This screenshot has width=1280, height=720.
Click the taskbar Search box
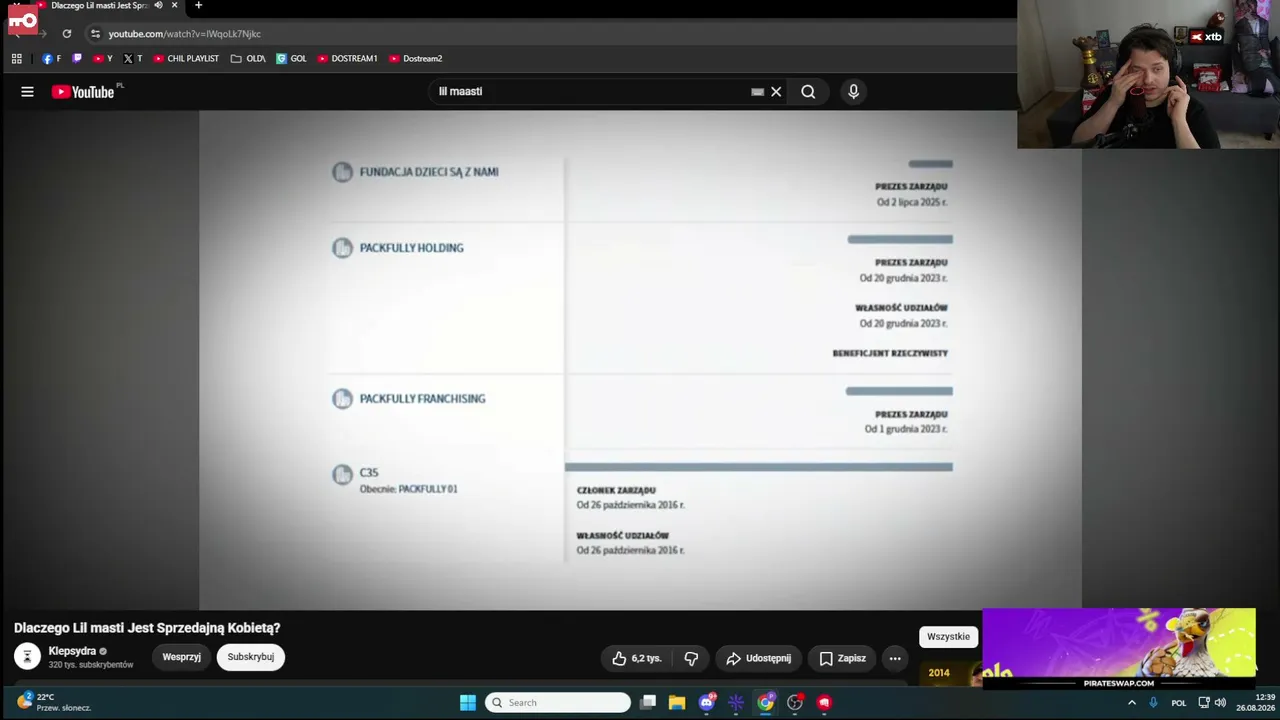[x=558, y=703]
